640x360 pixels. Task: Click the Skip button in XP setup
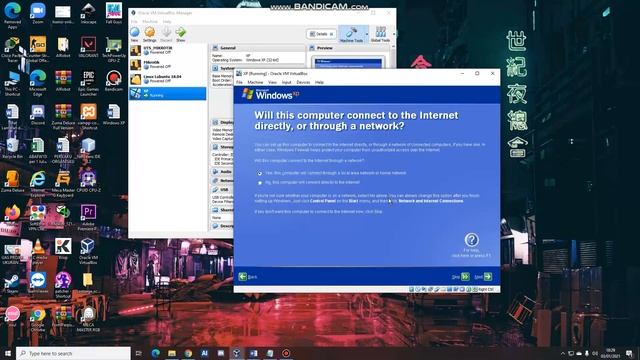(x=460, y=277)
